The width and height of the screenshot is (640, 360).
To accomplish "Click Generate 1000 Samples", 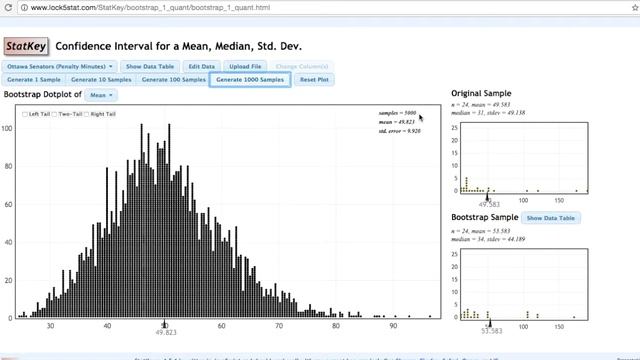I will (250, 80).
